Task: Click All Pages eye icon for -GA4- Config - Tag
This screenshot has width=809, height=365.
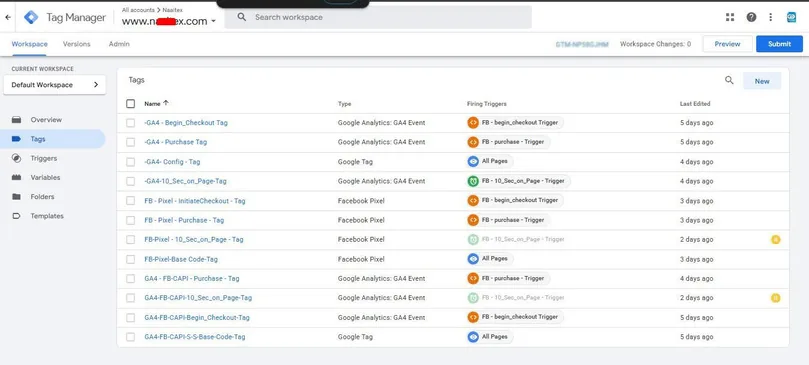Action: click(473, 162)
